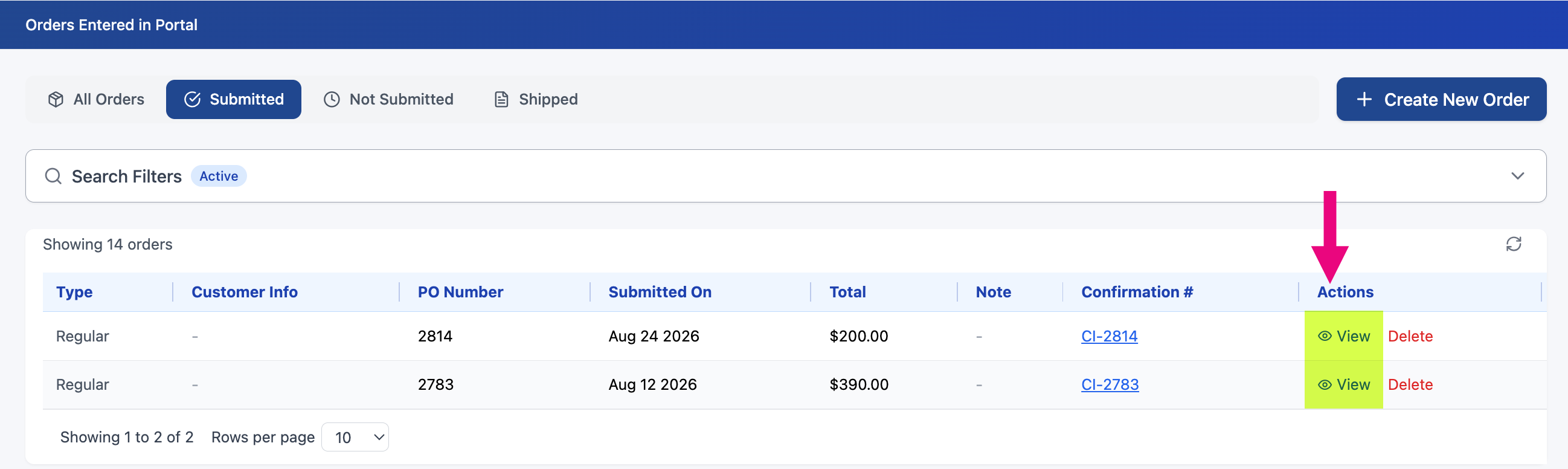Screen dimensions: 1568x469
Task: Select the $390.00 total cell
Action: (859, 385)
